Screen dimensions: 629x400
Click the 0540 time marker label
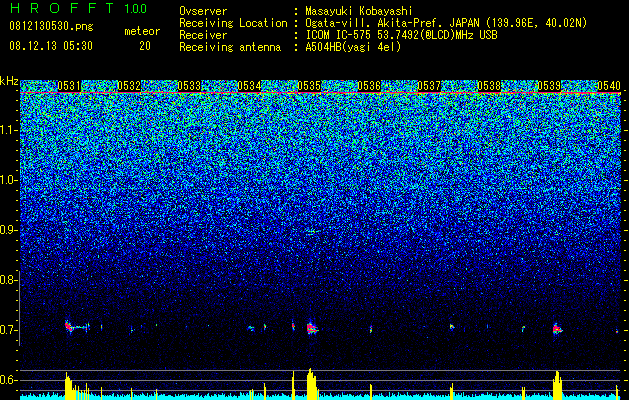[x=609, y=86]
